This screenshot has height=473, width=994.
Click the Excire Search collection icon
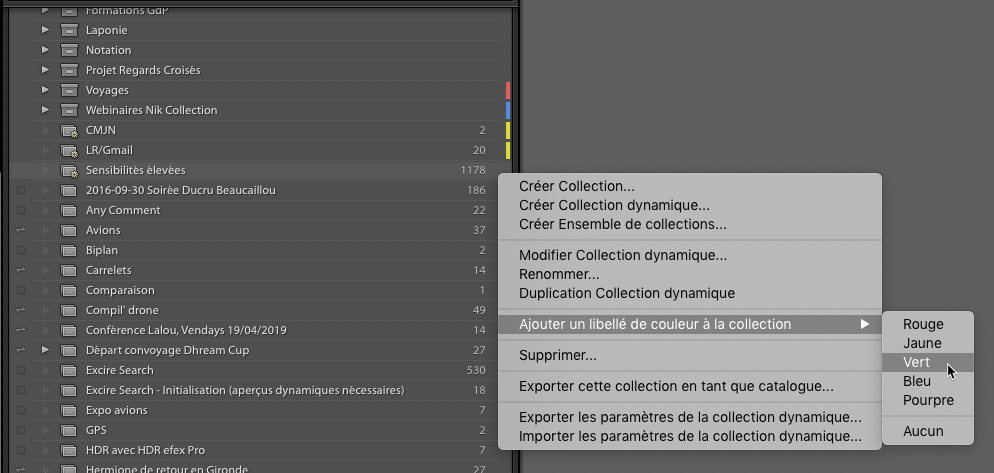pyautogui.click(x=68, y=370)
